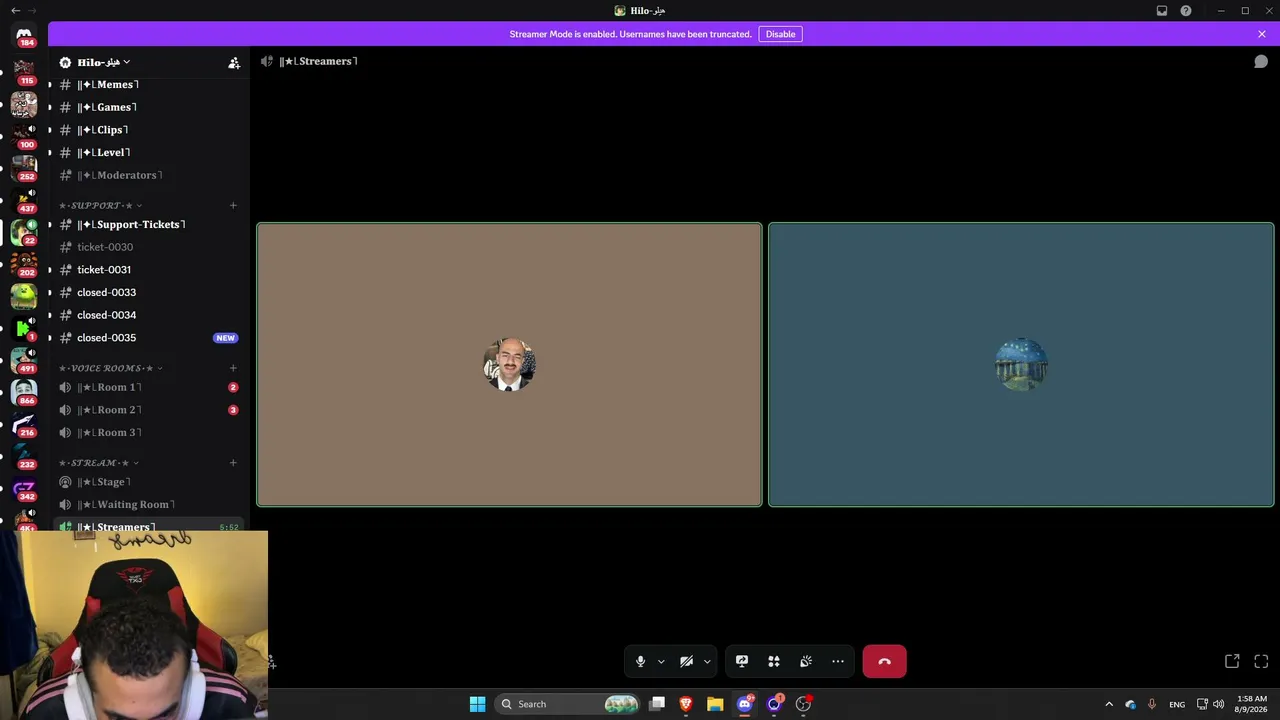Start an activity from the call controls
1280x720 pixels.
click(774, 661)
